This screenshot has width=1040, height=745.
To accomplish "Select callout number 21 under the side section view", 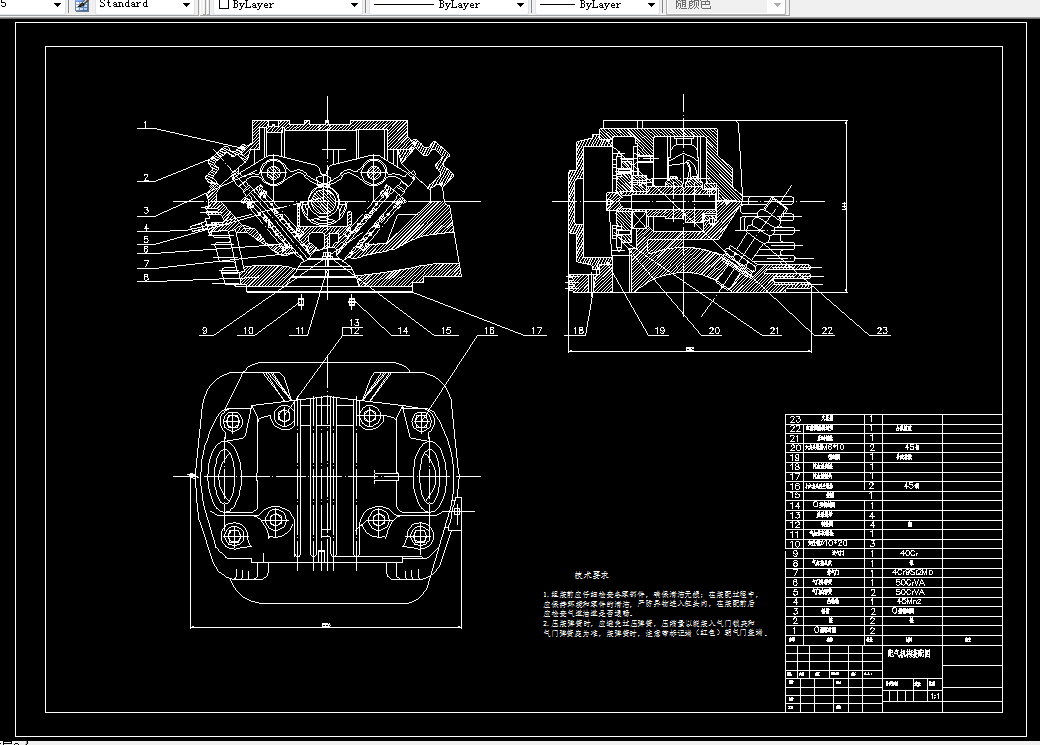I will (x=774, y=330).
